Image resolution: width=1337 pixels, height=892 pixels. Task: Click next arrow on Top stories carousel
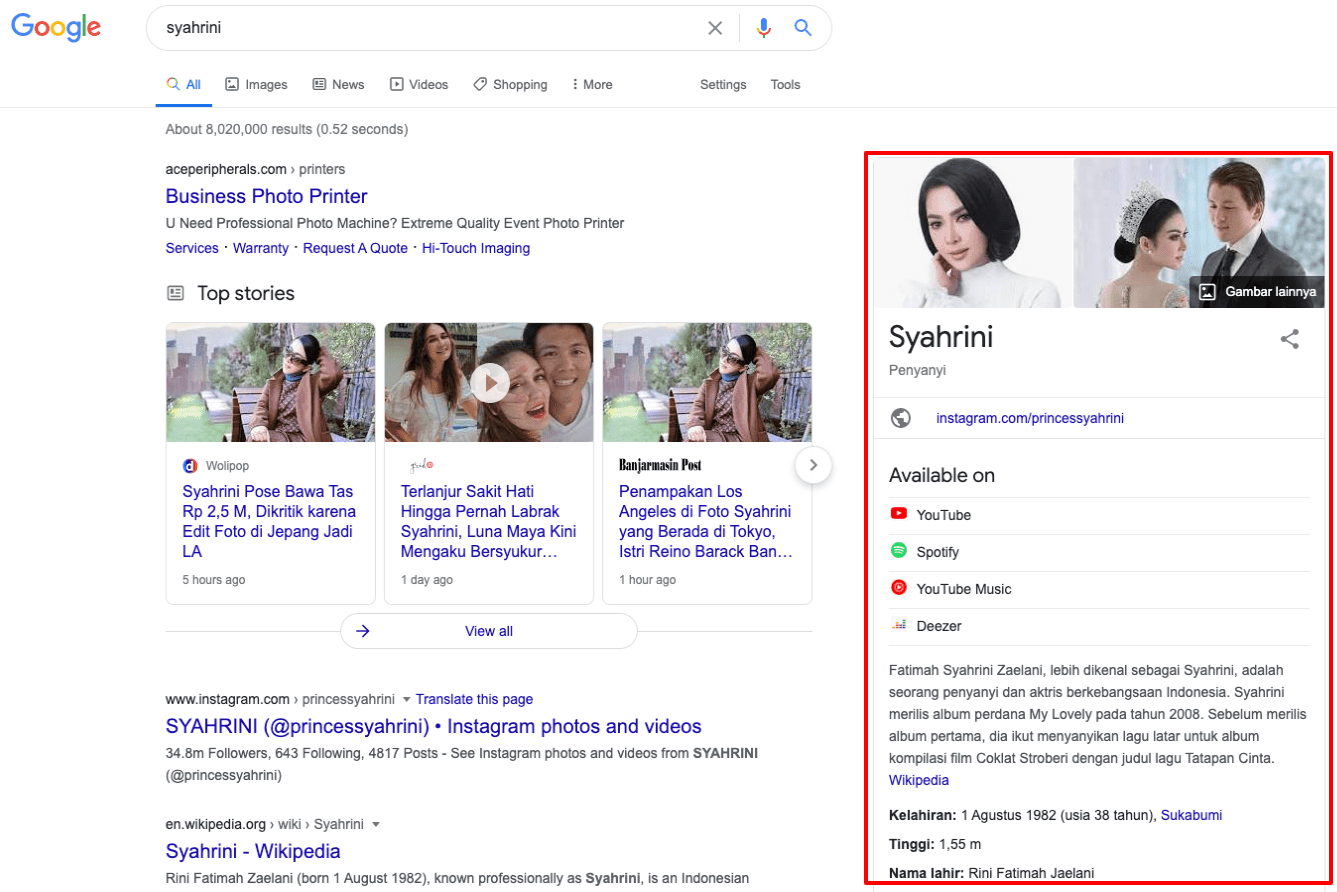(x=813, y=465)
